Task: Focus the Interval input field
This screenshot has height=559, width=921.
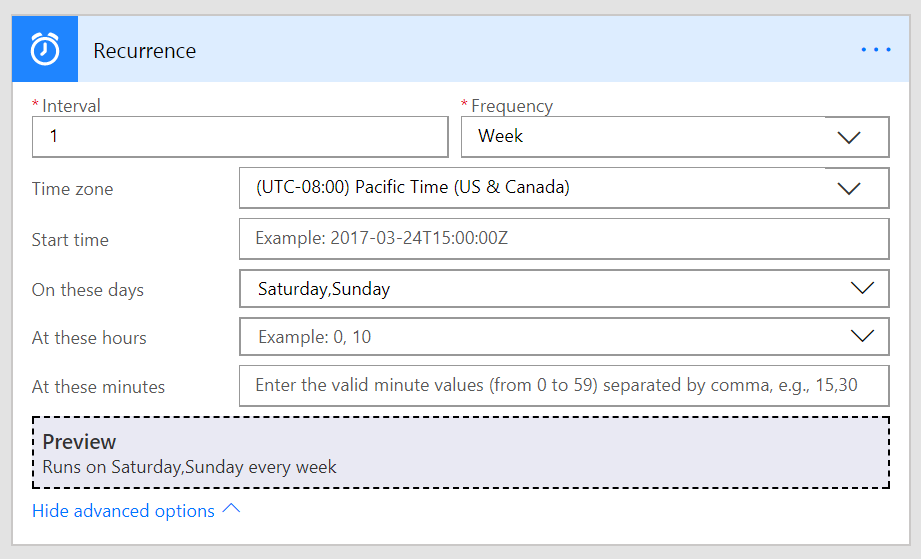Action: point(240,137)
